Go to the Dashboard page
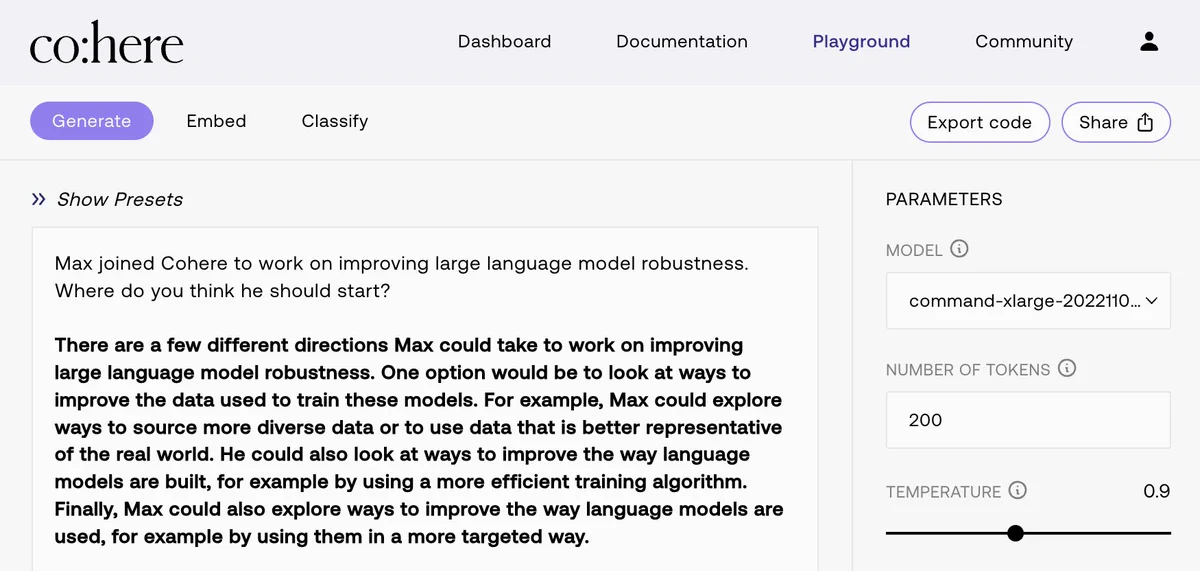1200x571 pixels. [x=504, y=41]
